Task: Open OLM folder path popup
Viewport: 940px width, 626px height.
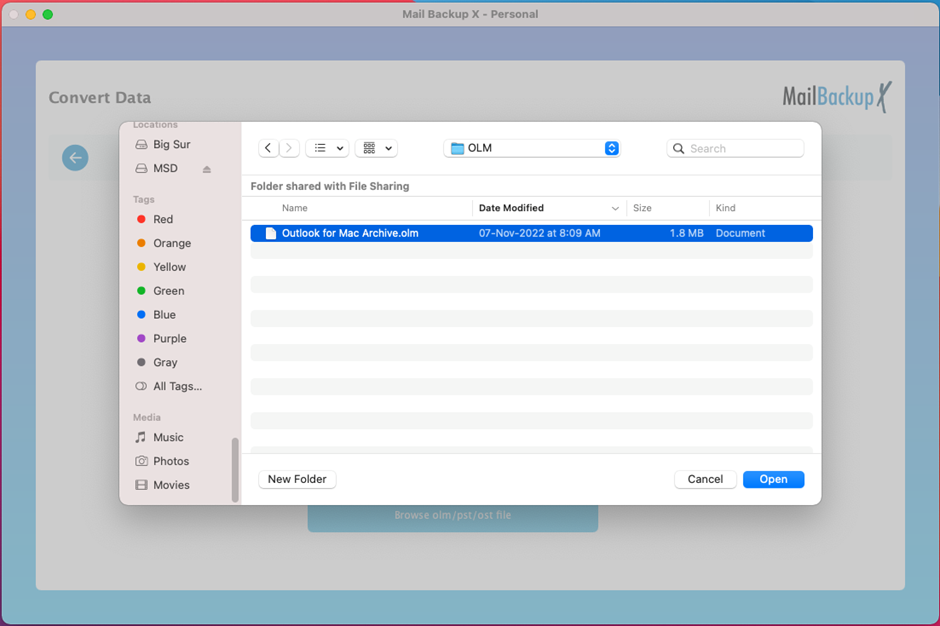Action: [x=532, y=148]
